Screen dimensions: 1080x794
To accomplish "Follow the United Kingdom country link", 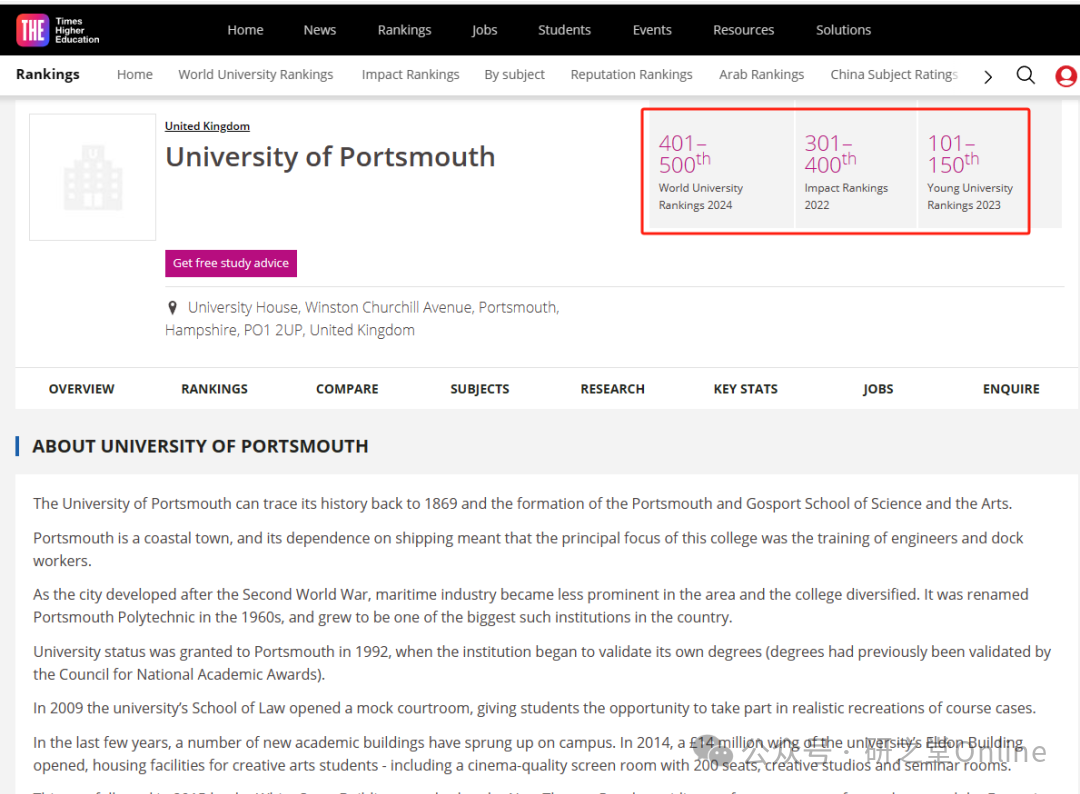I will coord(207,126).
